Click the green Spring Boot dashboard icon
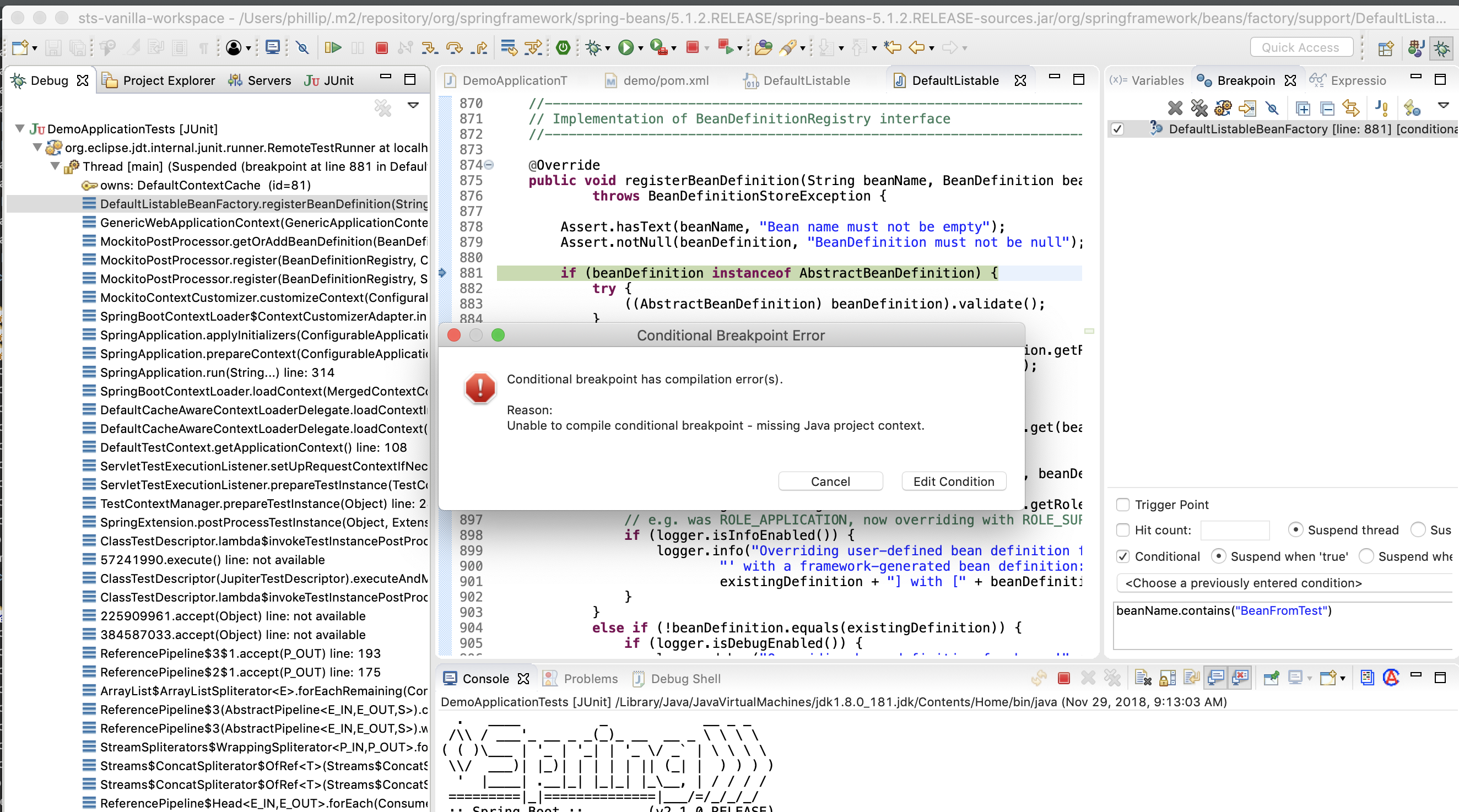Image resolution: width=1459 pixels, height=812 pixels. [x=563, y=47]
